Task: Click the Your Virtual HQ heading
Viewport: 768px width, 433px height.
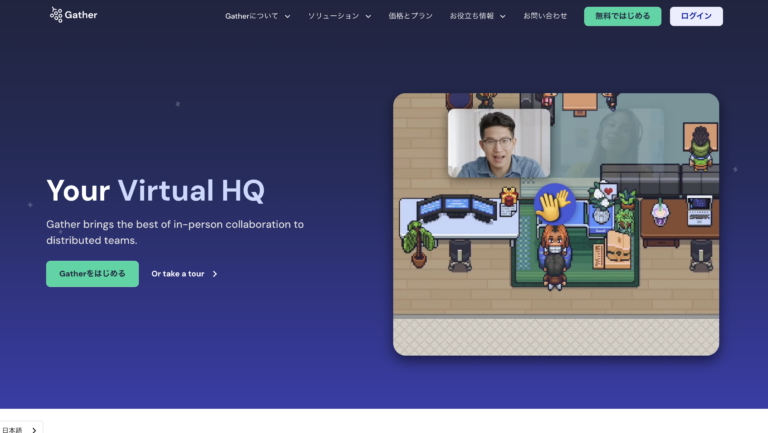Action: pos(155,190)
